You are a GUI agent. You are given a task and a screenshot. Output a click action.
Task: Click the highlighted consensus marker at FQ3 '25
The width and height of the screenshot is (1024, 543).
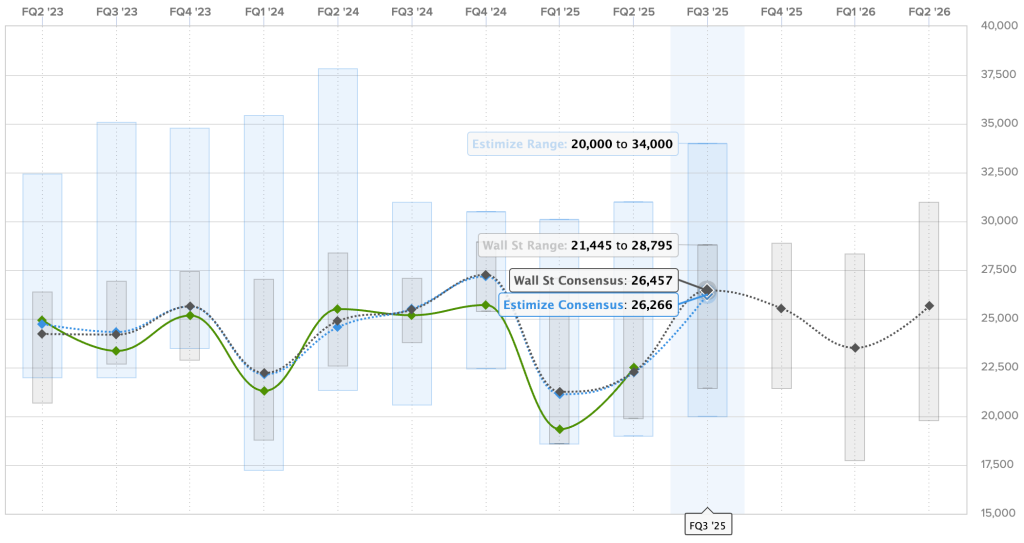[707, 290]
